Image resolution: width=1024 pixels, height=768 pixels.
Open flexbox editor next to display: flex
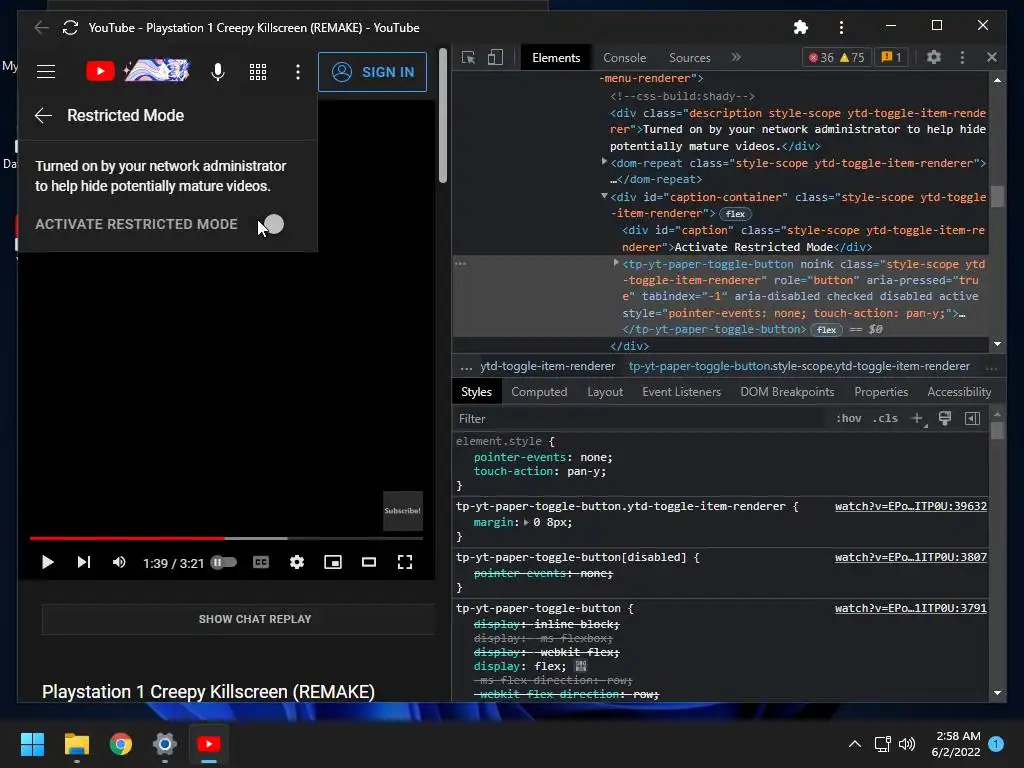click(581, 666)
